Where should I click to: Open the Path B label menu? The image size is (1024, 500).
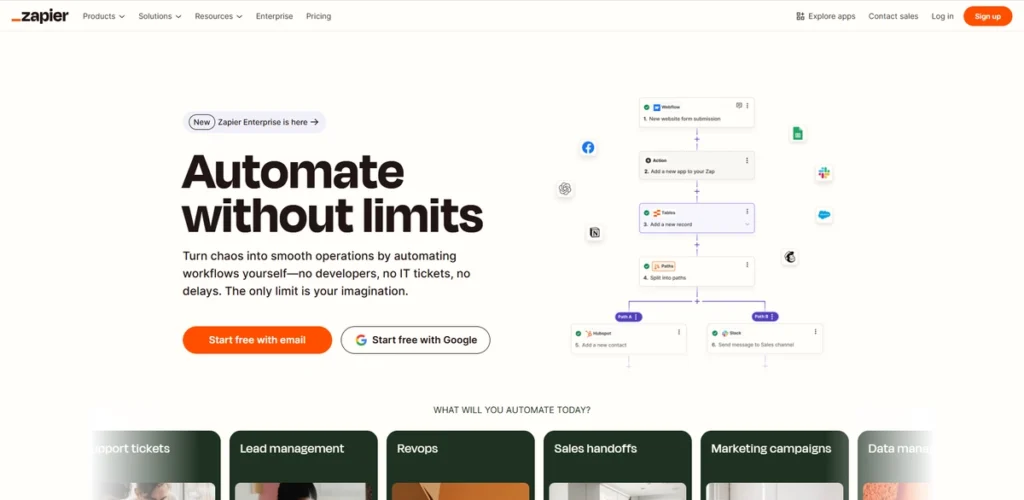[765, 317]
